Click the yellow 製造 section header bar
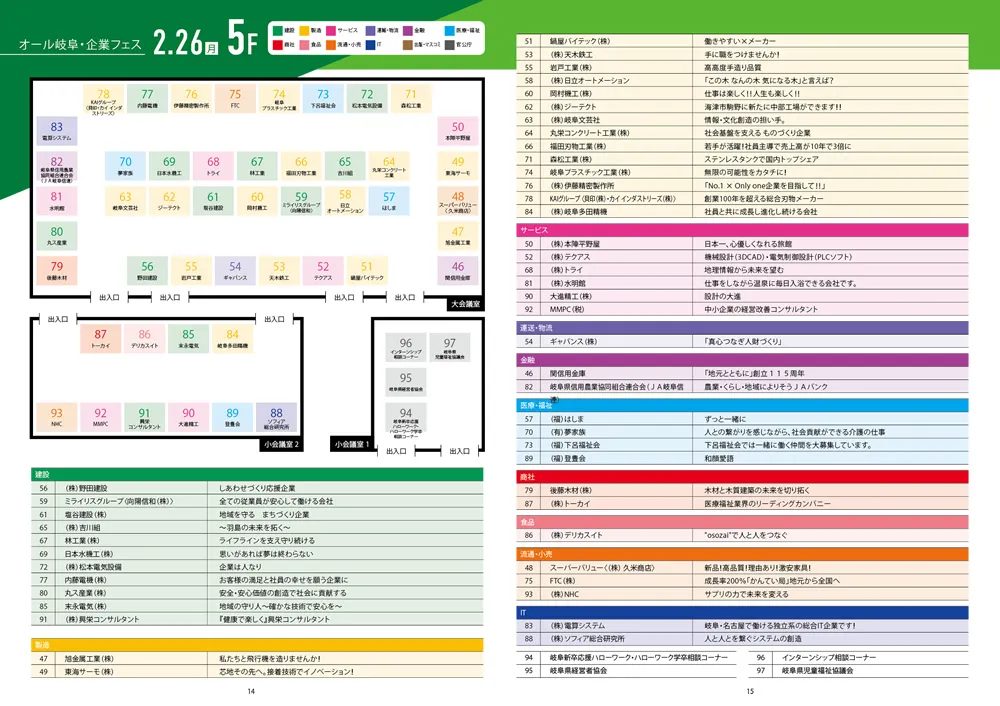The width and height of the screenshot is (1000, 706). (257, 645)
